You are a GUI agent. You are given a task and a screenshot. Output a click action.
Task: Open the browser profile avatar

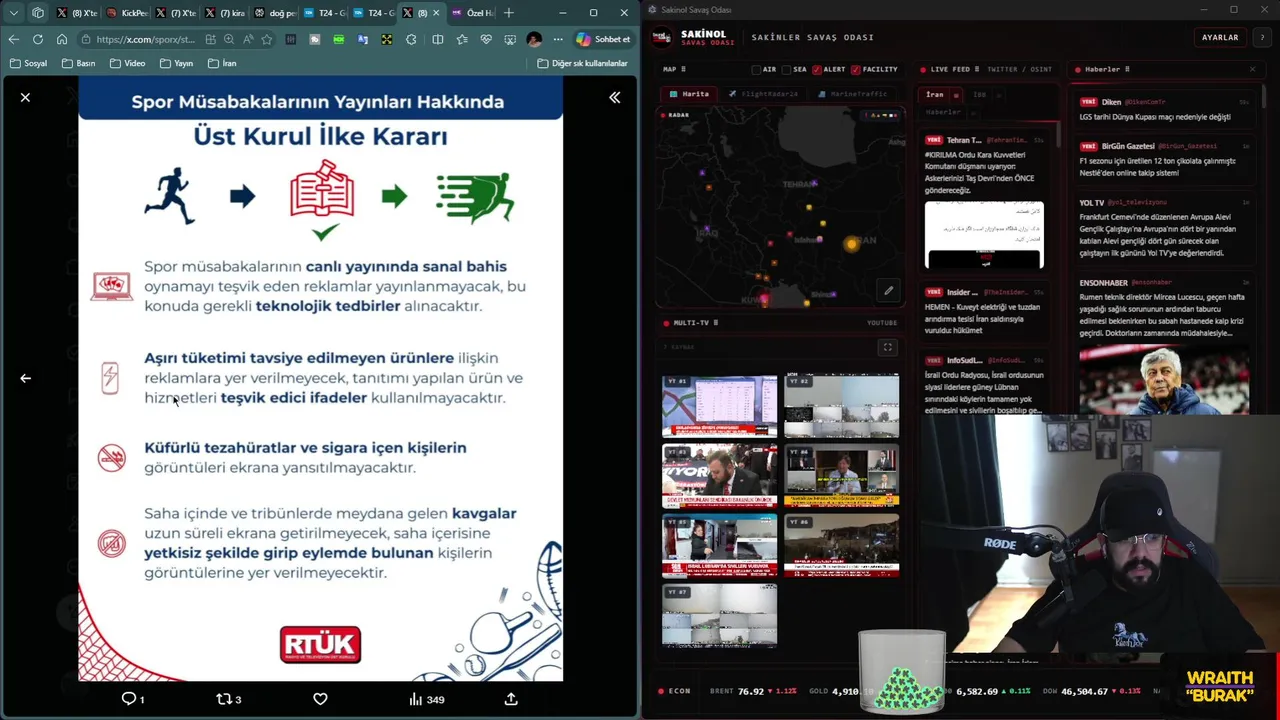coord(534,39)
